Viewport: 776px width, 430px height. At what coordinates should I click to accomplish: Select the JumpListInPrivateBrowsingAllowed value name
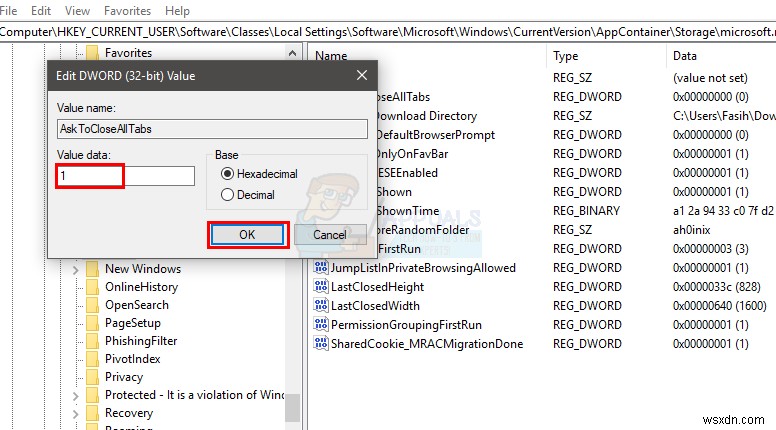(x=423, y=268)
